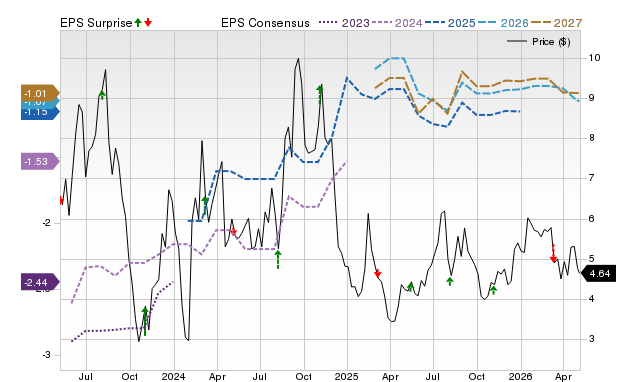Toggle the 2026 consensus legend entry
This screenshot has width=640, height=382.
(503, 23)
